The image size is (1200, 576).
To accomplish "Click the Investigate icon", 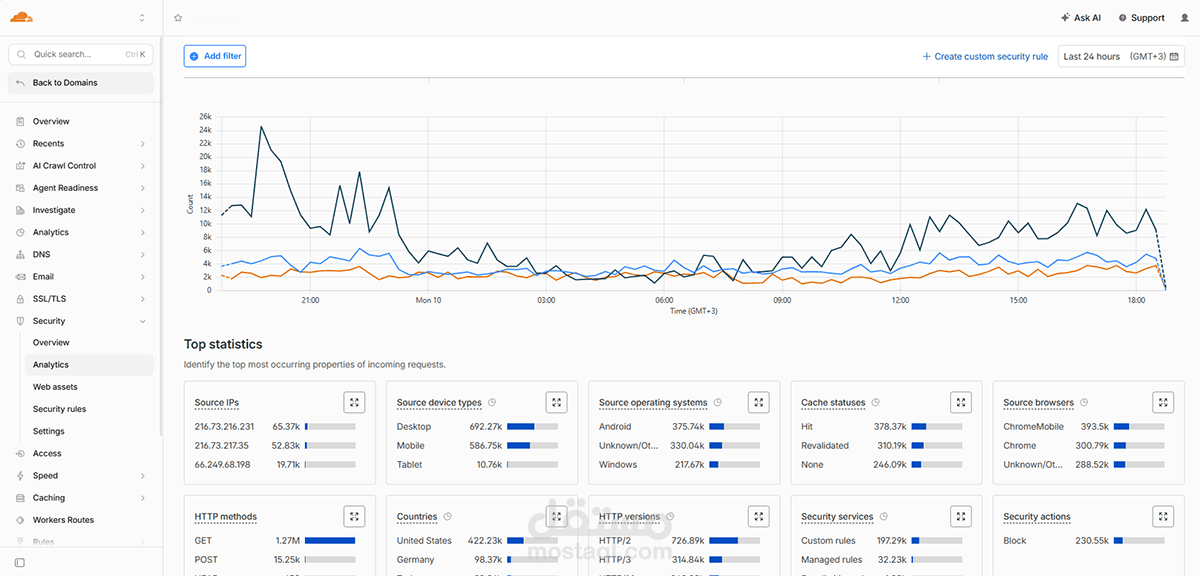I will click(21, 210).
